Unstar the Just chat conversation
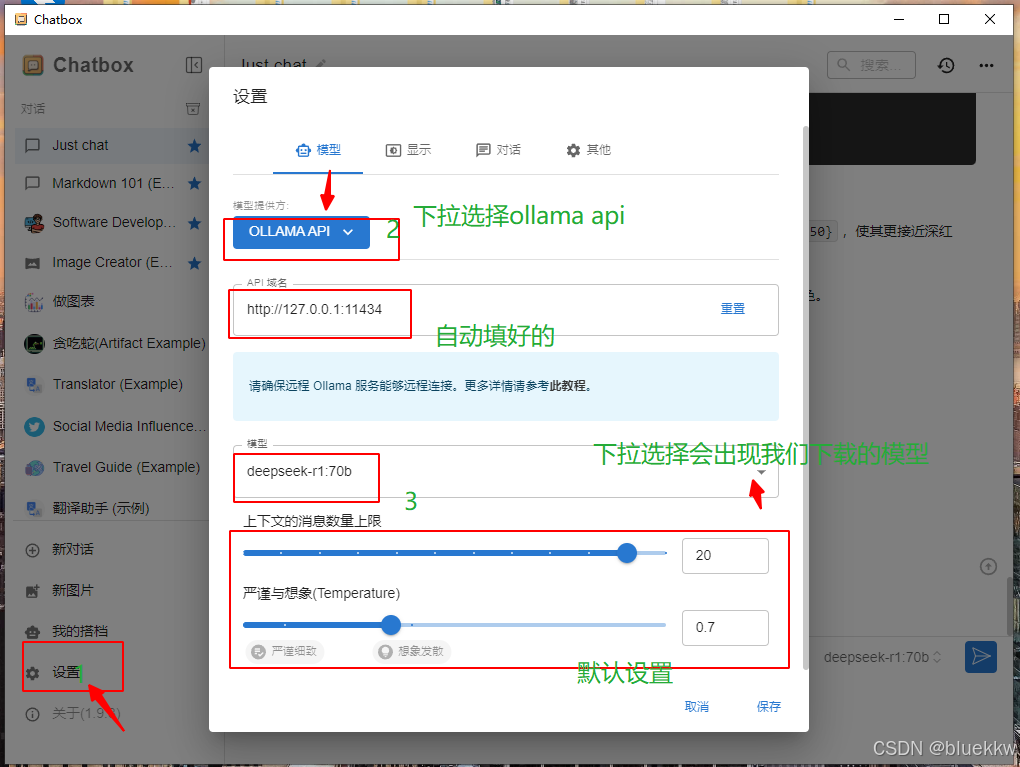Image resolution: width=1020 pixels, height=767 pixels. [194, 146]
